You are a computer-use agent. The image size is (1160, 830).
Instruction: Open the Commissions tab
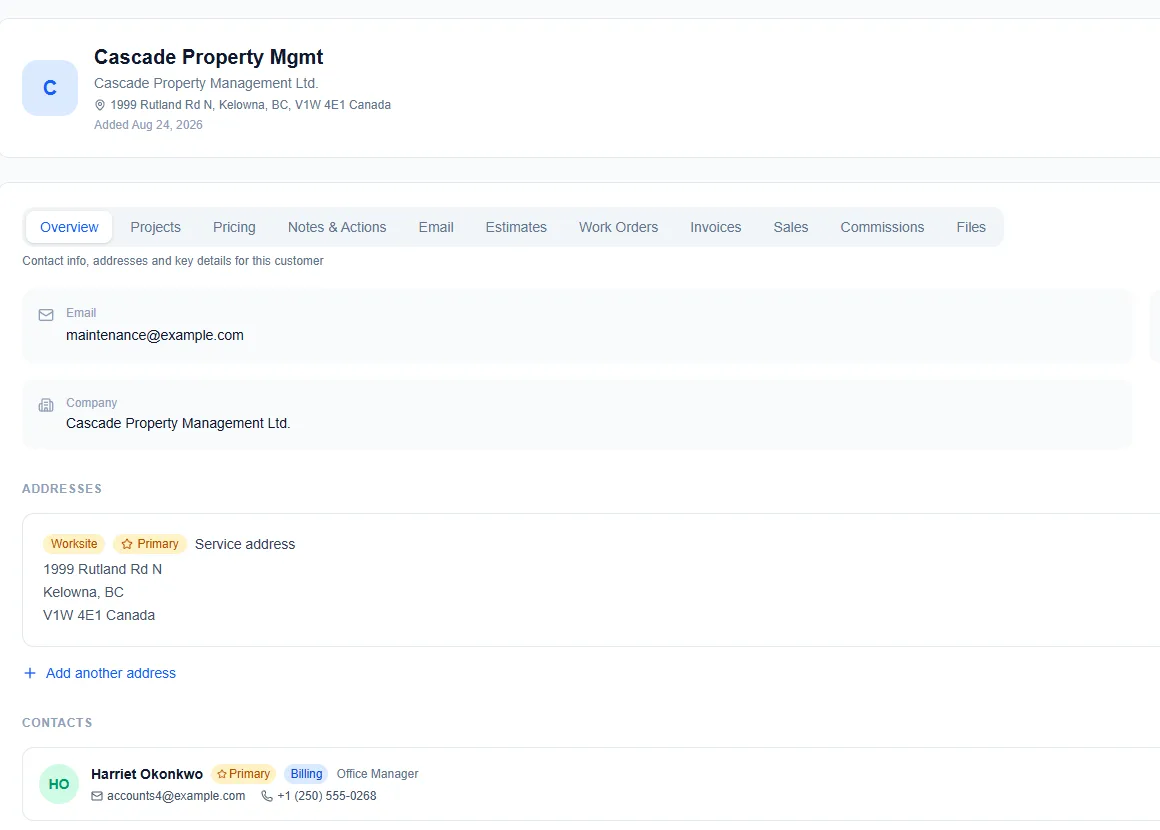point(883,227)
